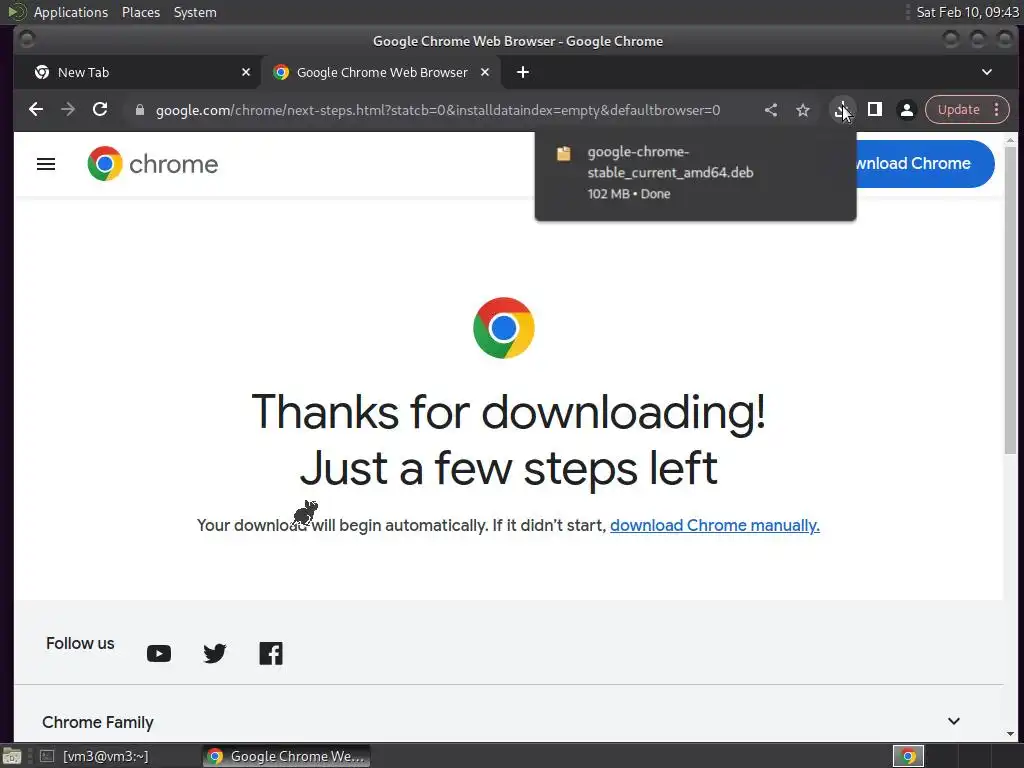
Task: Go back using the browser back arrow
Action: (x=36, y=110)
